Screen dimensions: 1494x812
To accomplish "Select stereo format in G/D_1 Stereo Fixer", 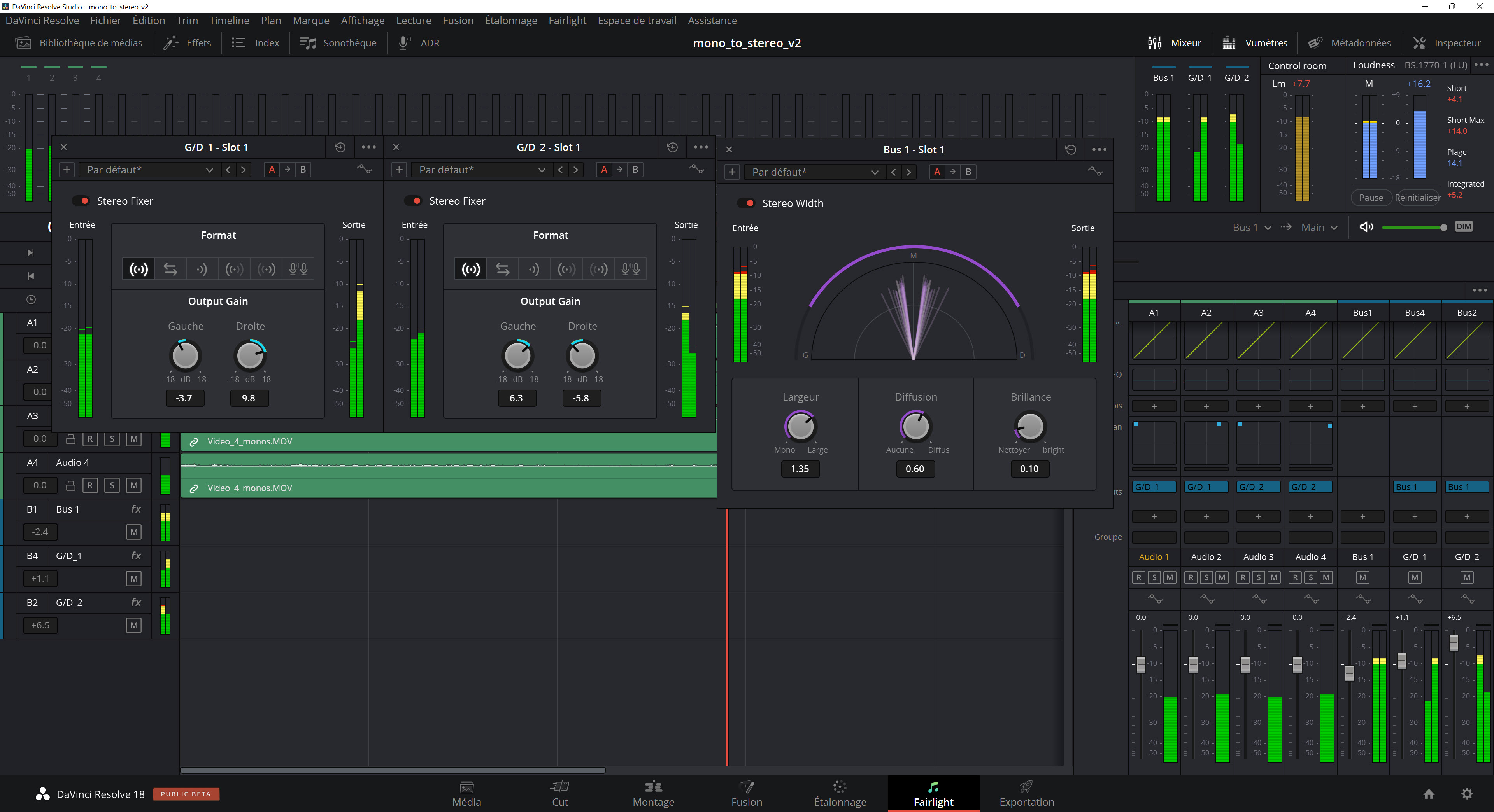I will coord(139,269).
